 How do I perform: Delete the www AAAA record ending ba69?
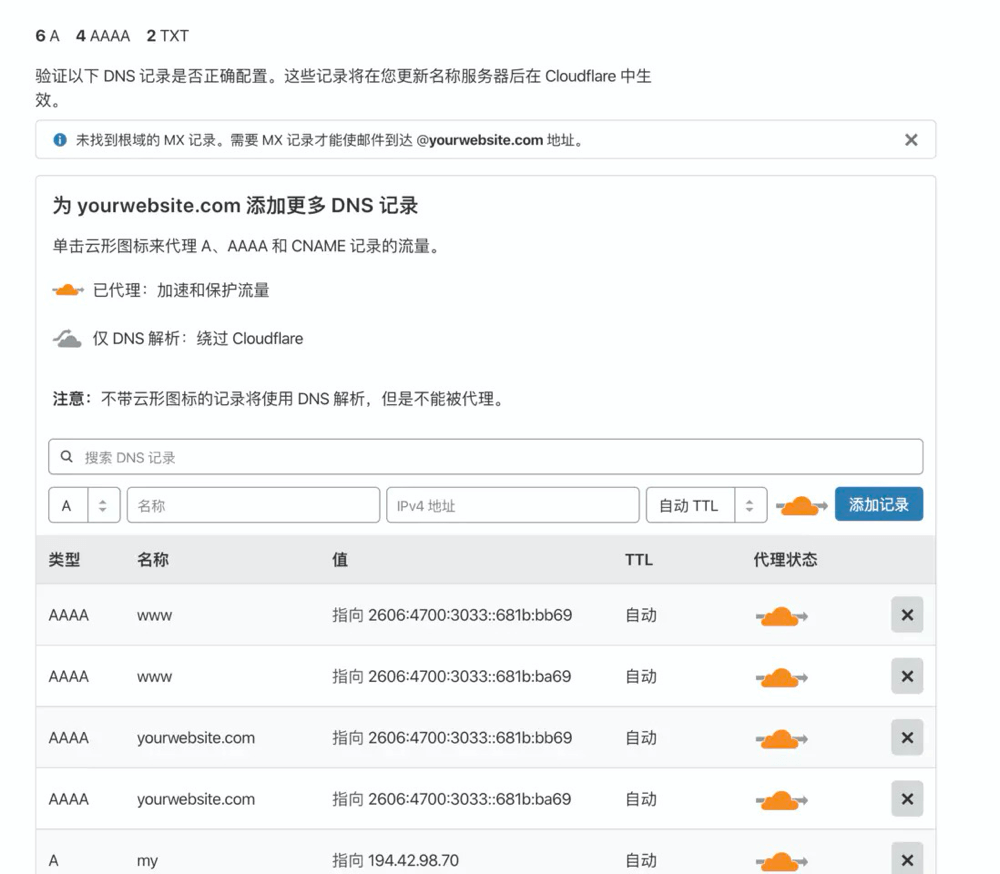click(907, 676)
